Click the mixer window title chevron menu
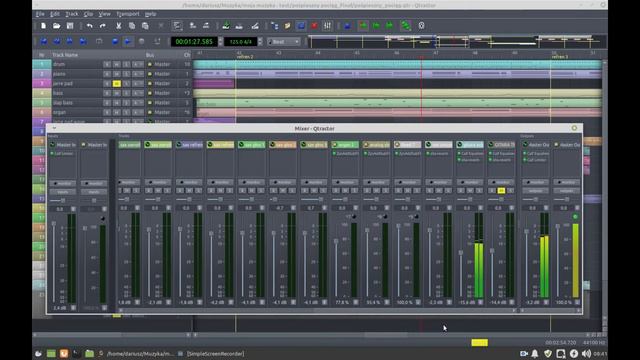 [x=54, y=128]
